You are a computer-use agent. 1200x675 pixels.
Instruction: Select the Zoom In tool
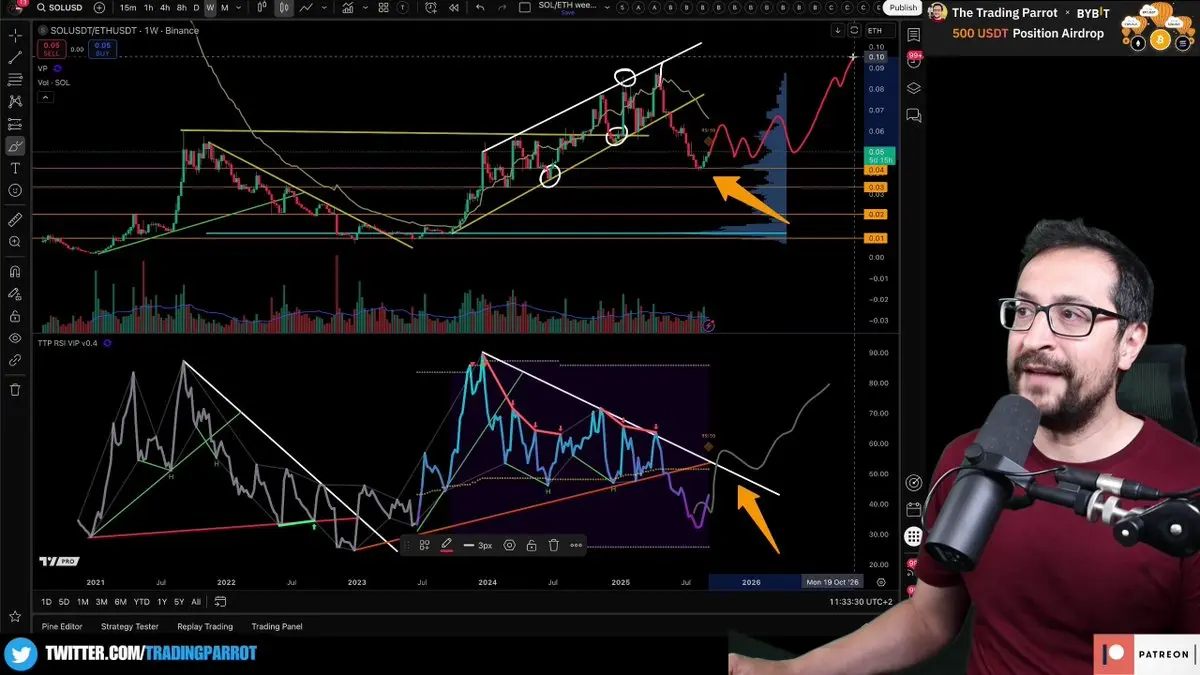pyautogui.click(x=15, y=242)
